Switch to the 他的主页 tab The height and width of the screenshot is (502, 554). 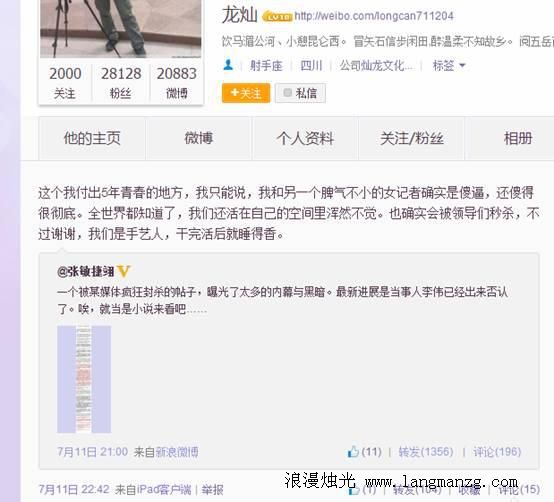[92, 138]
